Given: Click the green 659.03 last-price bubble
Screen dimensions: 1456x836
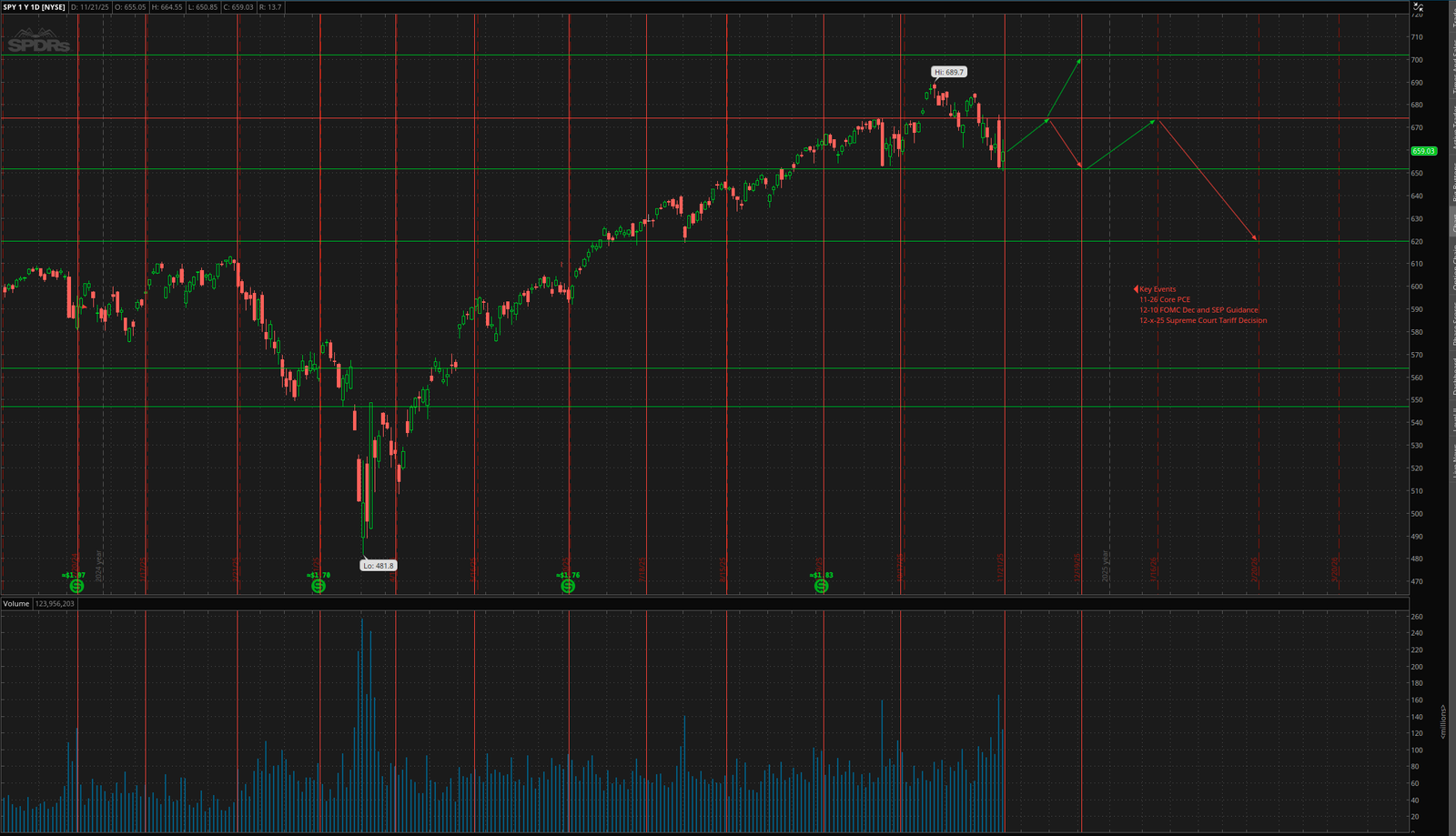Looking at the screenshot, I should click(x=1424, y=153).
